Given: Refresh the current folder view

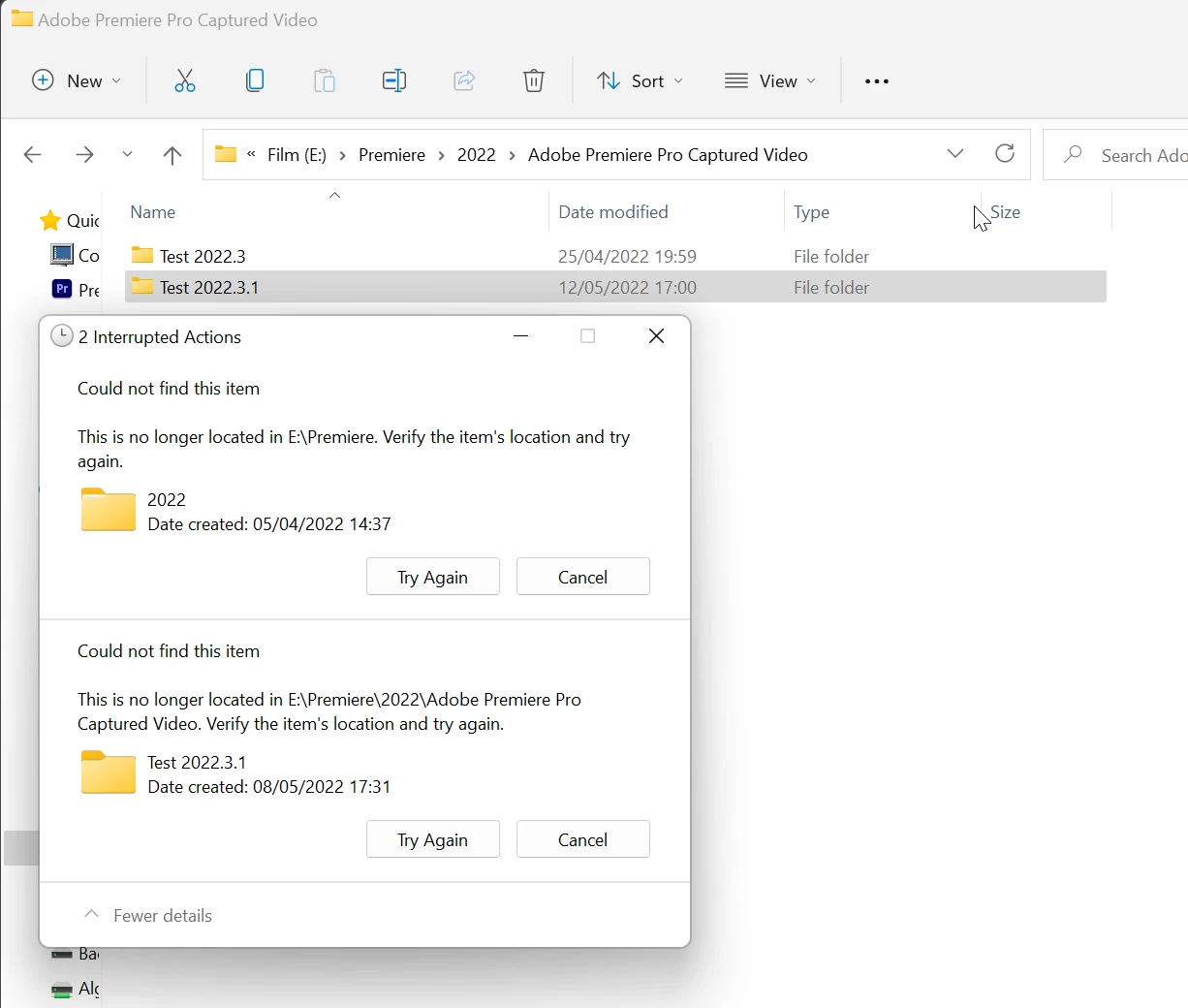Looking at the screenshot, I should coord(1005,153).
